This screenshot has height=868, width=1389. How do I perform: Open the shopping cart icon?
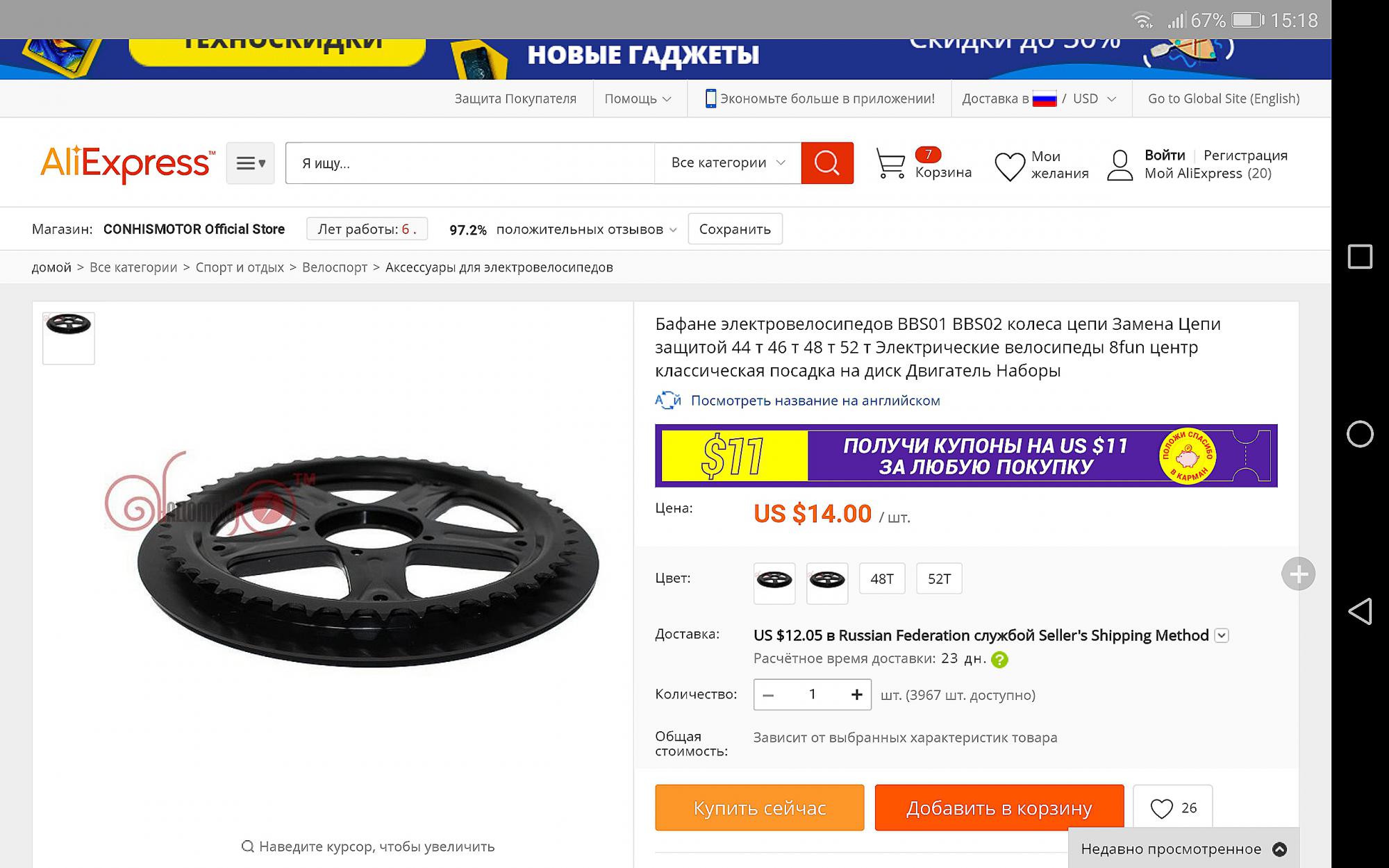[890, 163]
